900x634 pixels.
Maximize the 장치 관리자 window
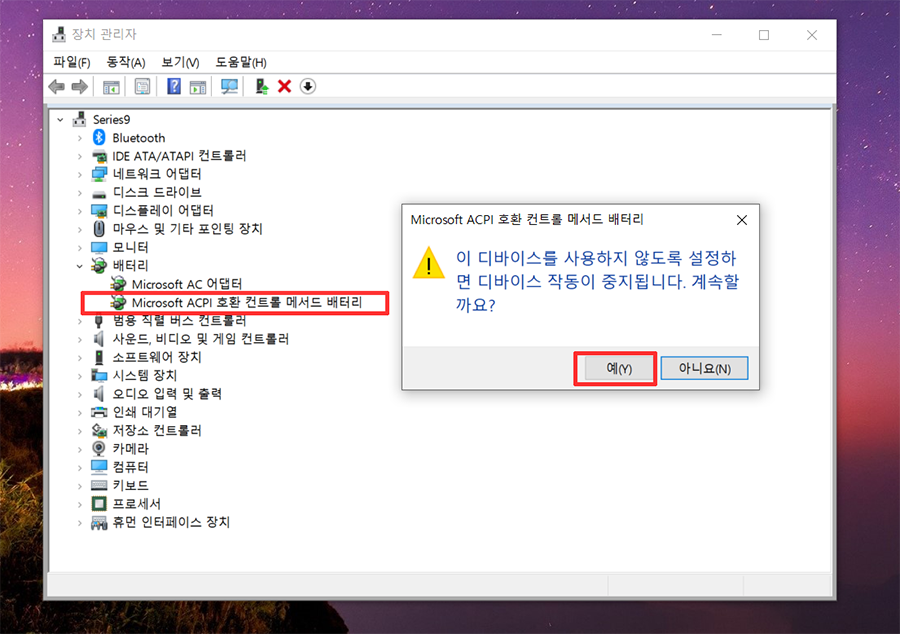pos(764,35)
